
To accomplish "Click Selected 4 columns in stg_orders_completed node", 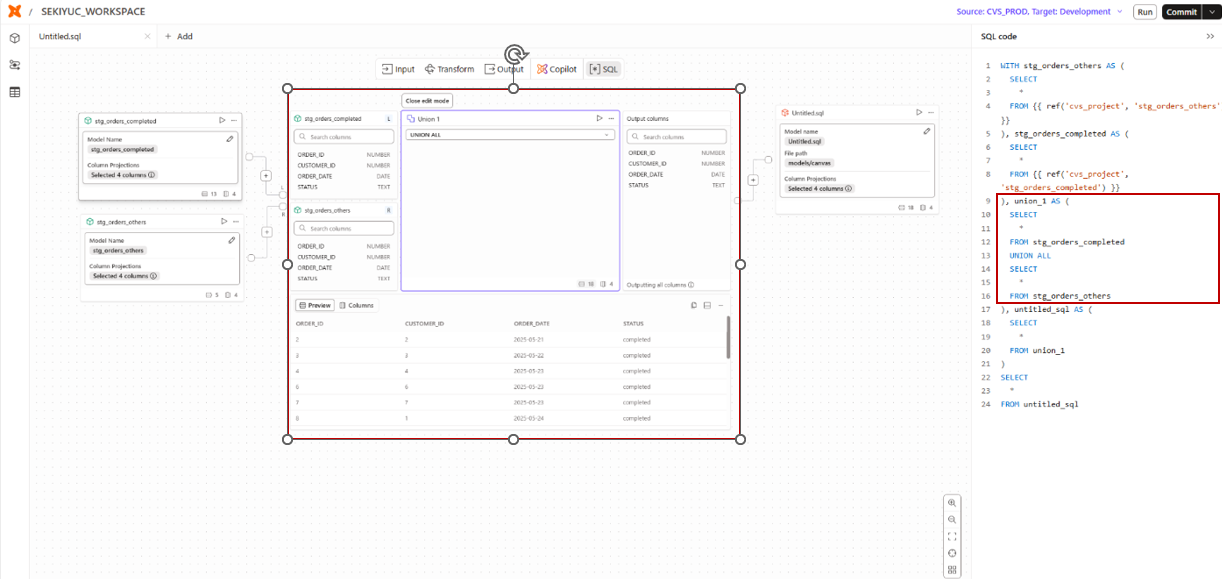I will click(123, 175).
